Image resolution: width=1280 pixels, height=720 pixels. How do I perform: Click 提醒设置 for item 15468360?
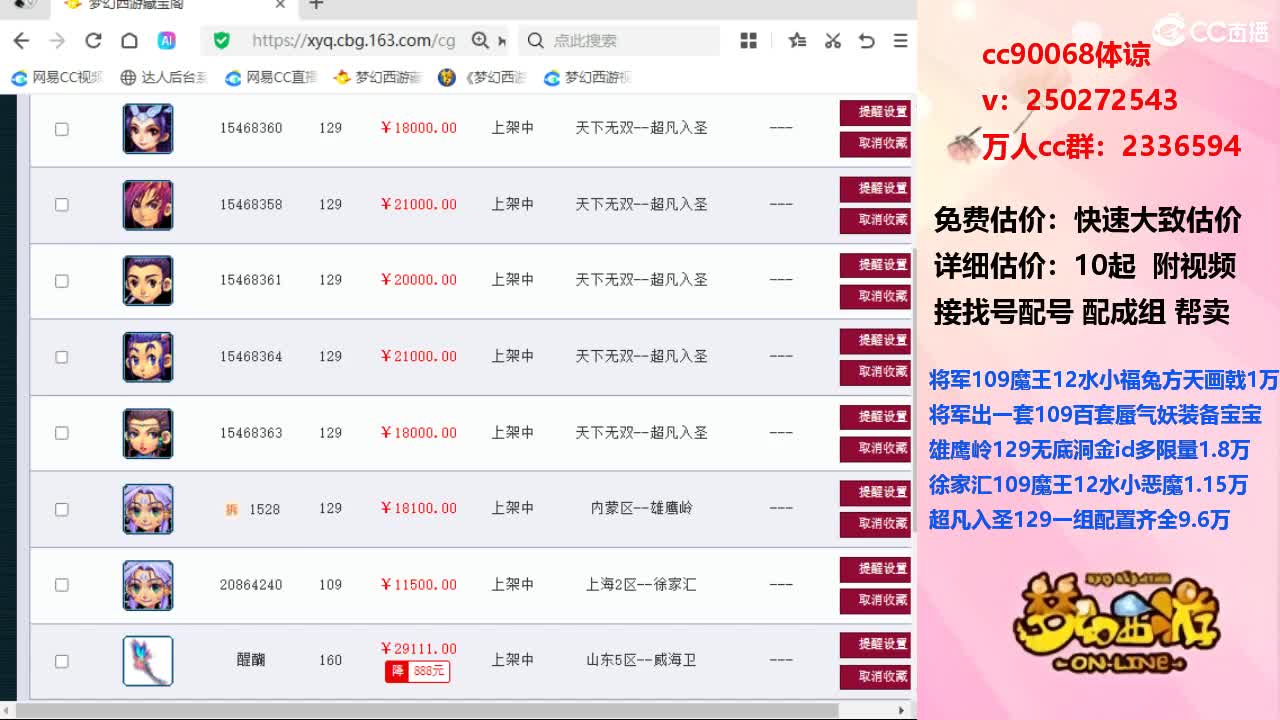(x=876, y=112)
